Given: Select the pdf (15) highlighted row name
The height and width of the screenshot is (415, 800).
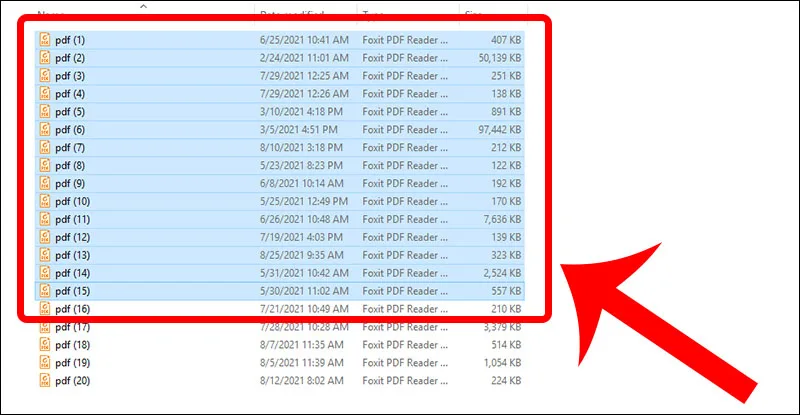Looking at the screenshot, I should click(72, 291).
